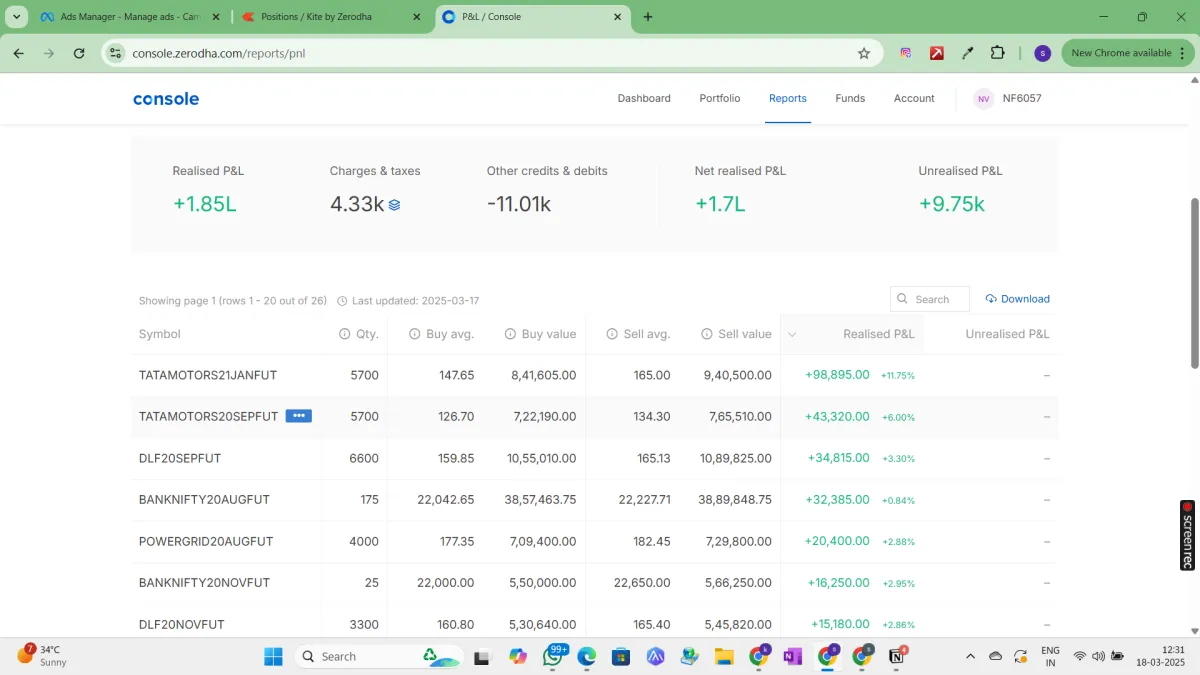Open the screenrec recorder side widget
This screenshot has height=675, width=1200.
[x=1187, y=535]
